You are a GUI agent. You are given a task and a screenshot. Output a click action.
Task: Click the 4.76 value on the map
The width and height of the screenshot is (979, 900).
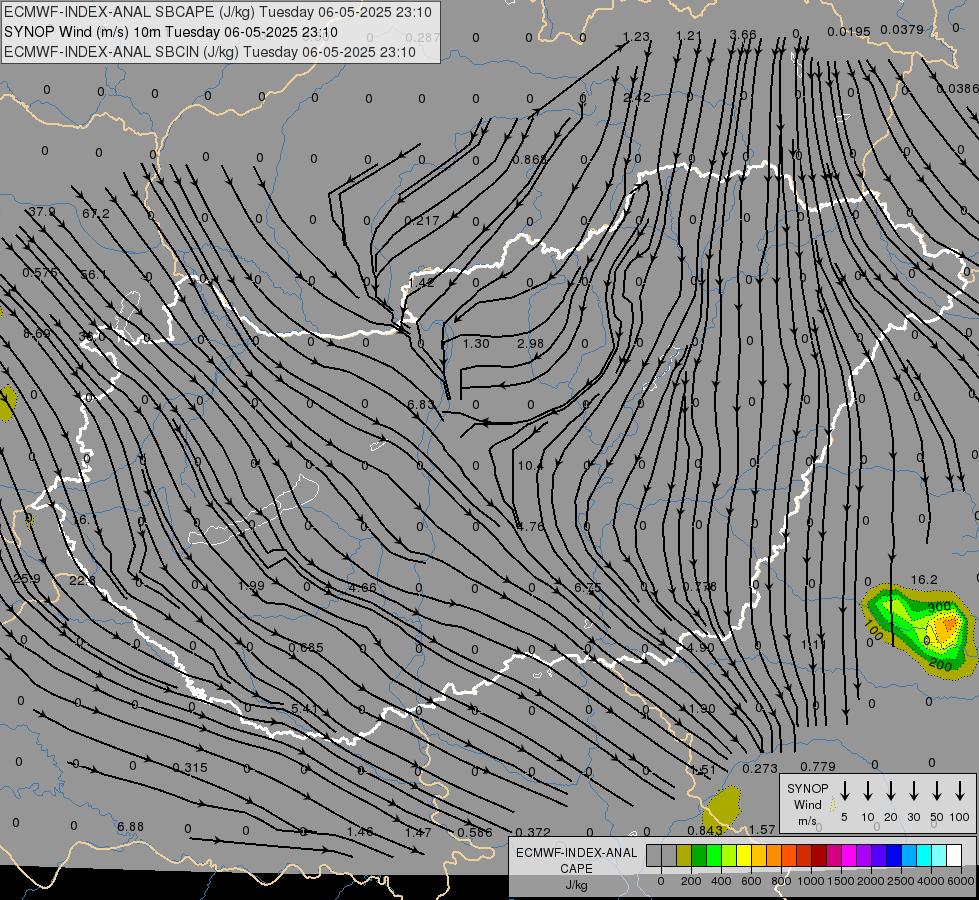point(531,527)
